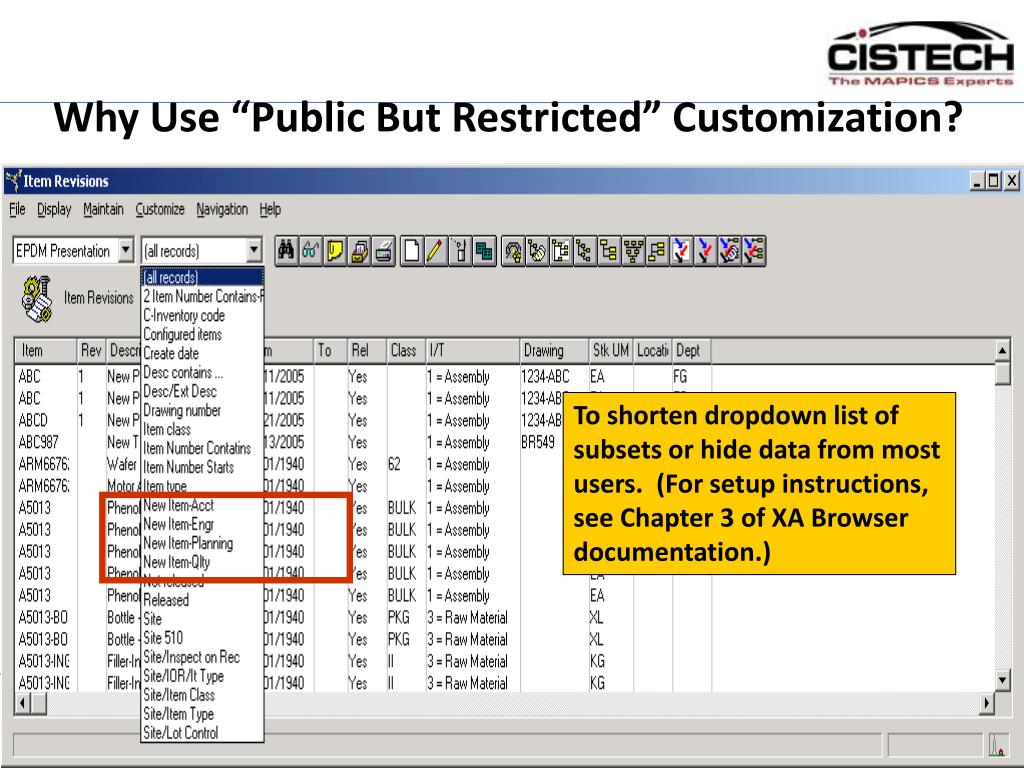Click the Class column header
Screen dimensions: 1024x768
[406, 351]
